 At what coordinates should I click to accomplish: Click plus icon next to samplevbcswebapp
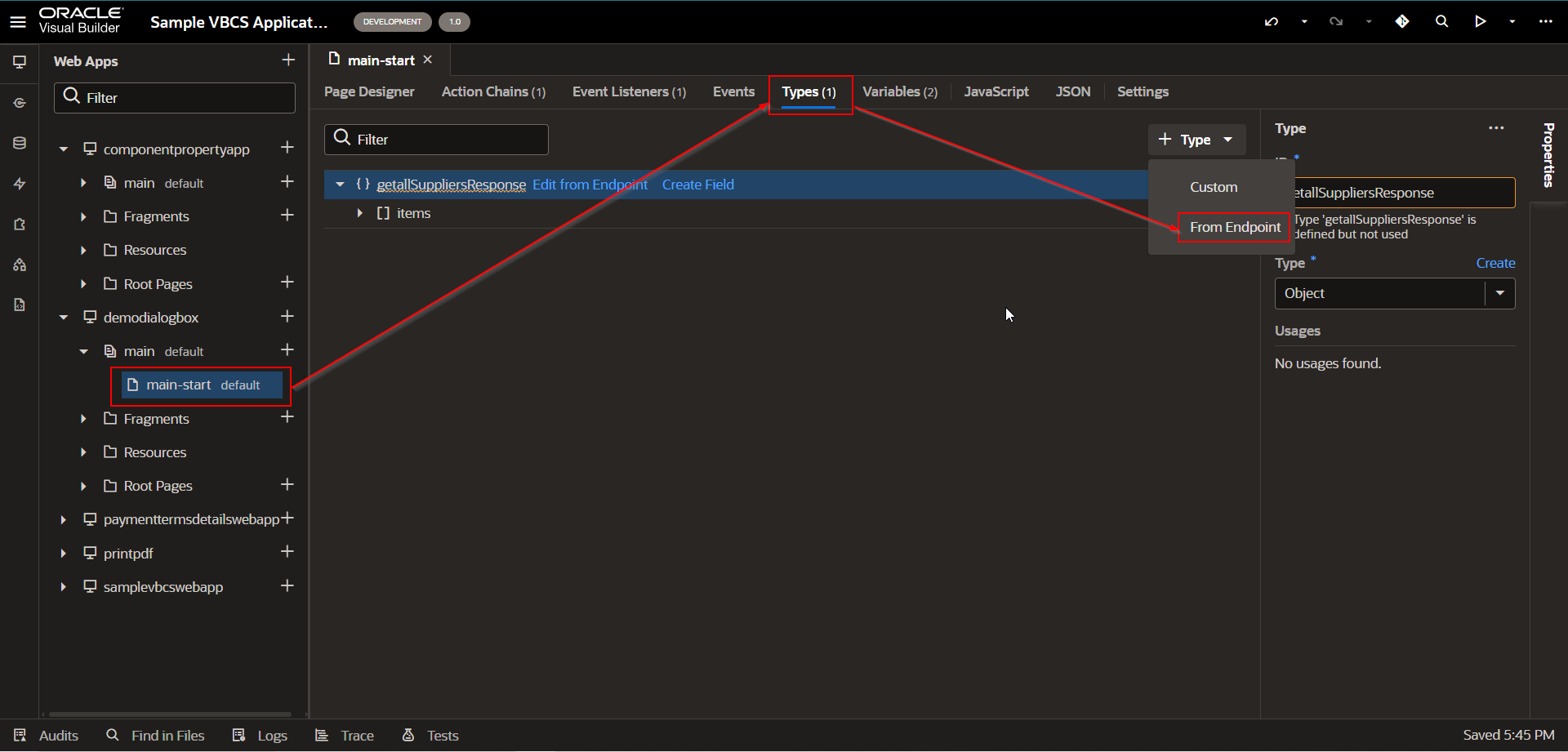[287, 586]
